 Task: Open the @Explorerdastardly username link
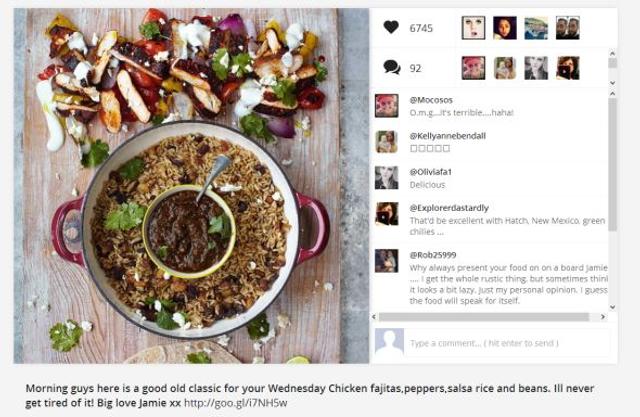[449, 208]
